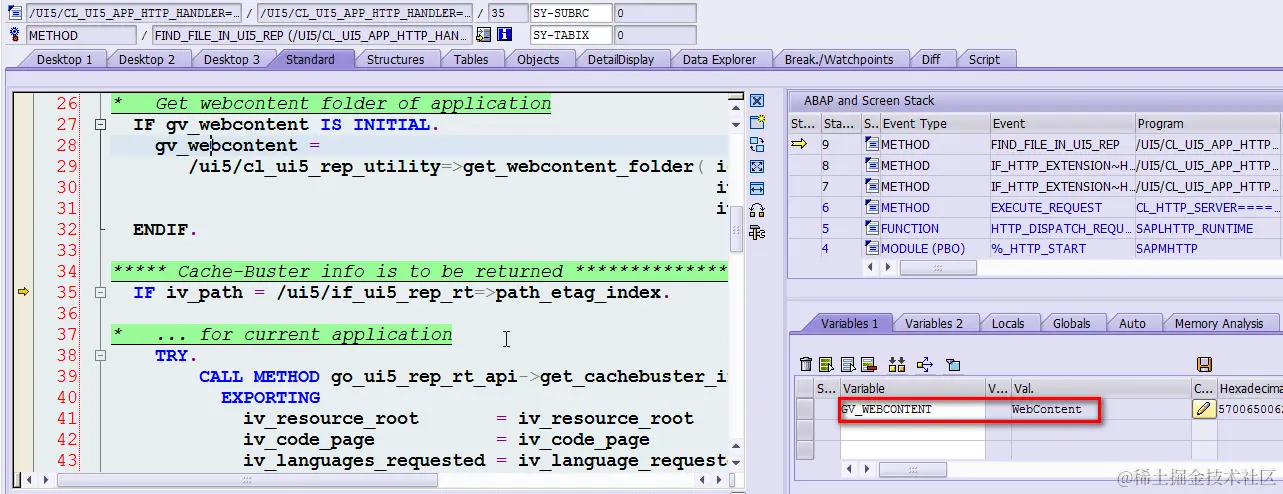
Task: Select the row selector button for GV_WEBCONTENT
Action: click(x=804, y=409)
